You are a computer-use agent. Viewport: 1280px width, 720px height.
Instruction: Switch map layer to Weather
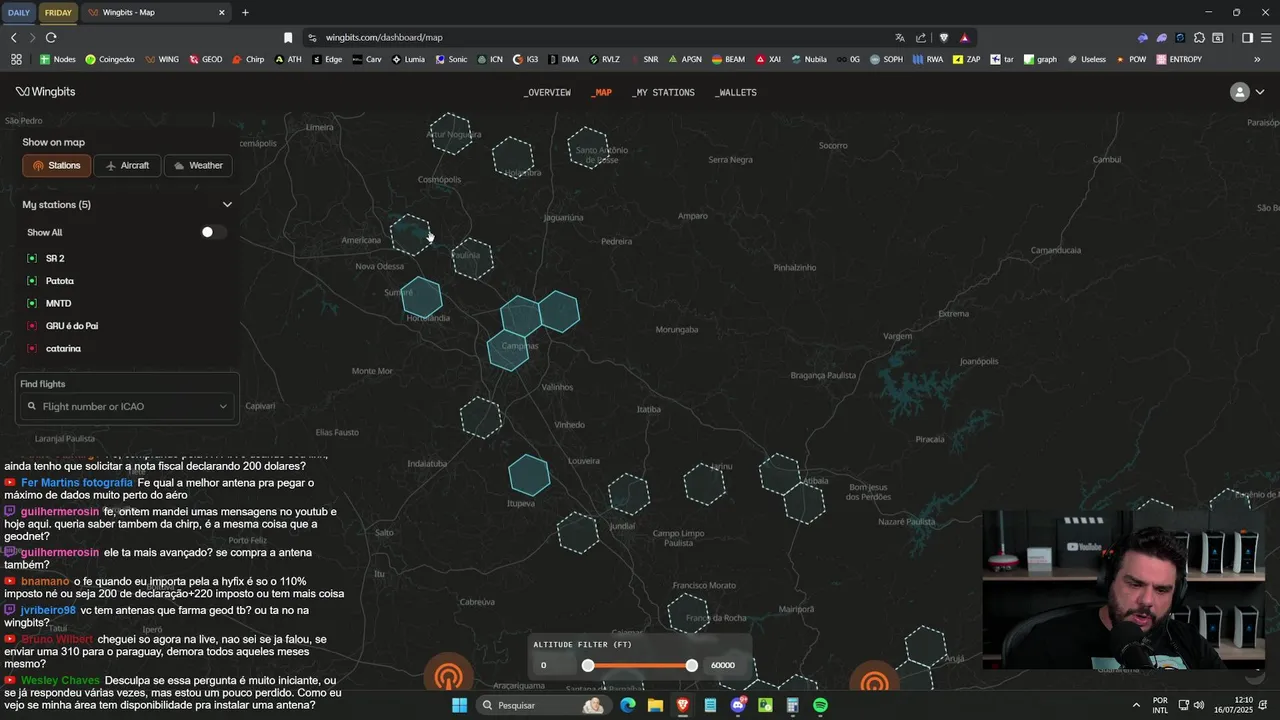coord(198,166)
